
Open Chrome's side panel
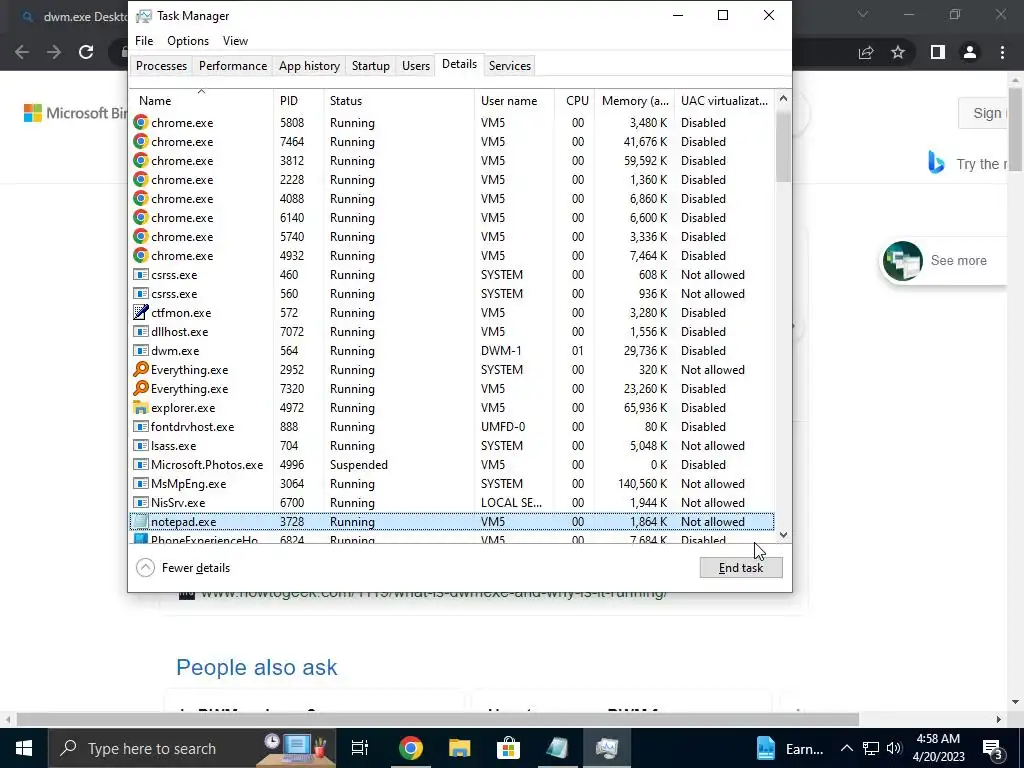[x=938, y=52]
